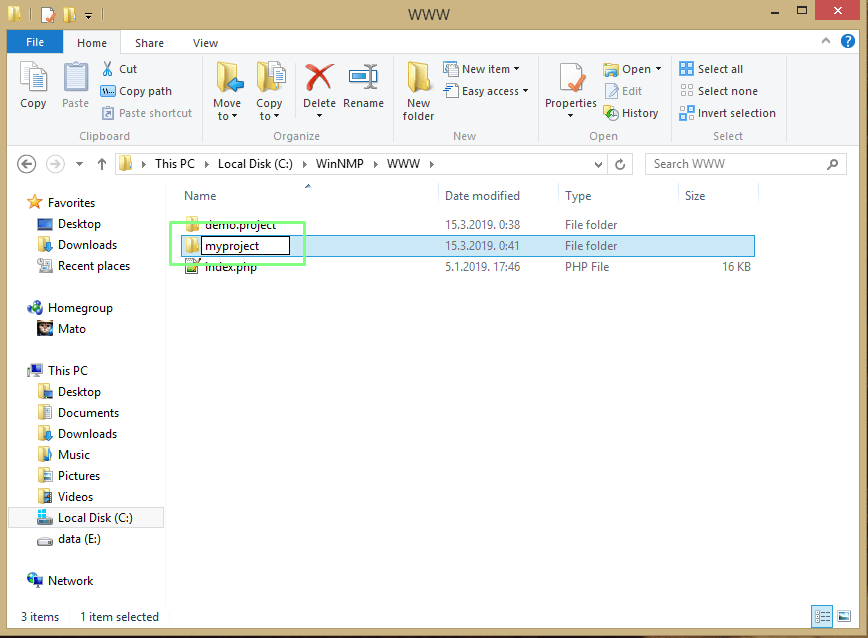Image resolution: width=868 pixels, height=638 pixels.
Task: Go up one level with Up arrow
Action: (x=101, y=164)
